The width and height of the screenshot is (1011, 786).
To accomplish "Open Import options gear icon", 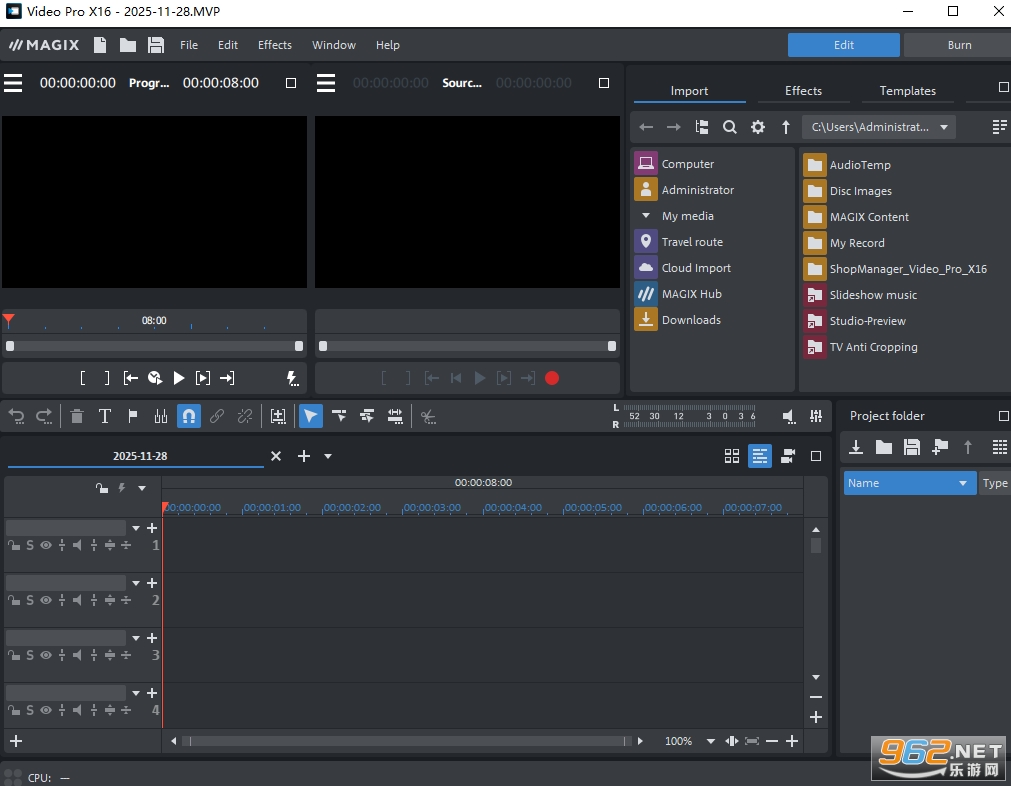I will pos(758,127).
